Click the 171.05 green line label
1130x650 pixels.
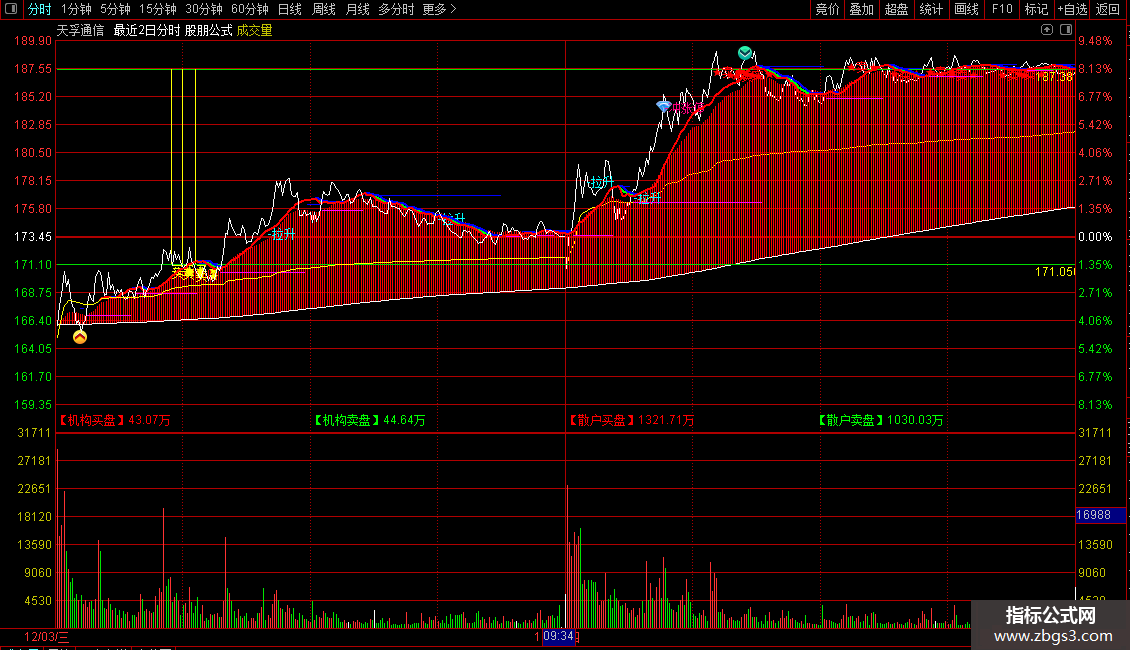(x=1054, y=272)
